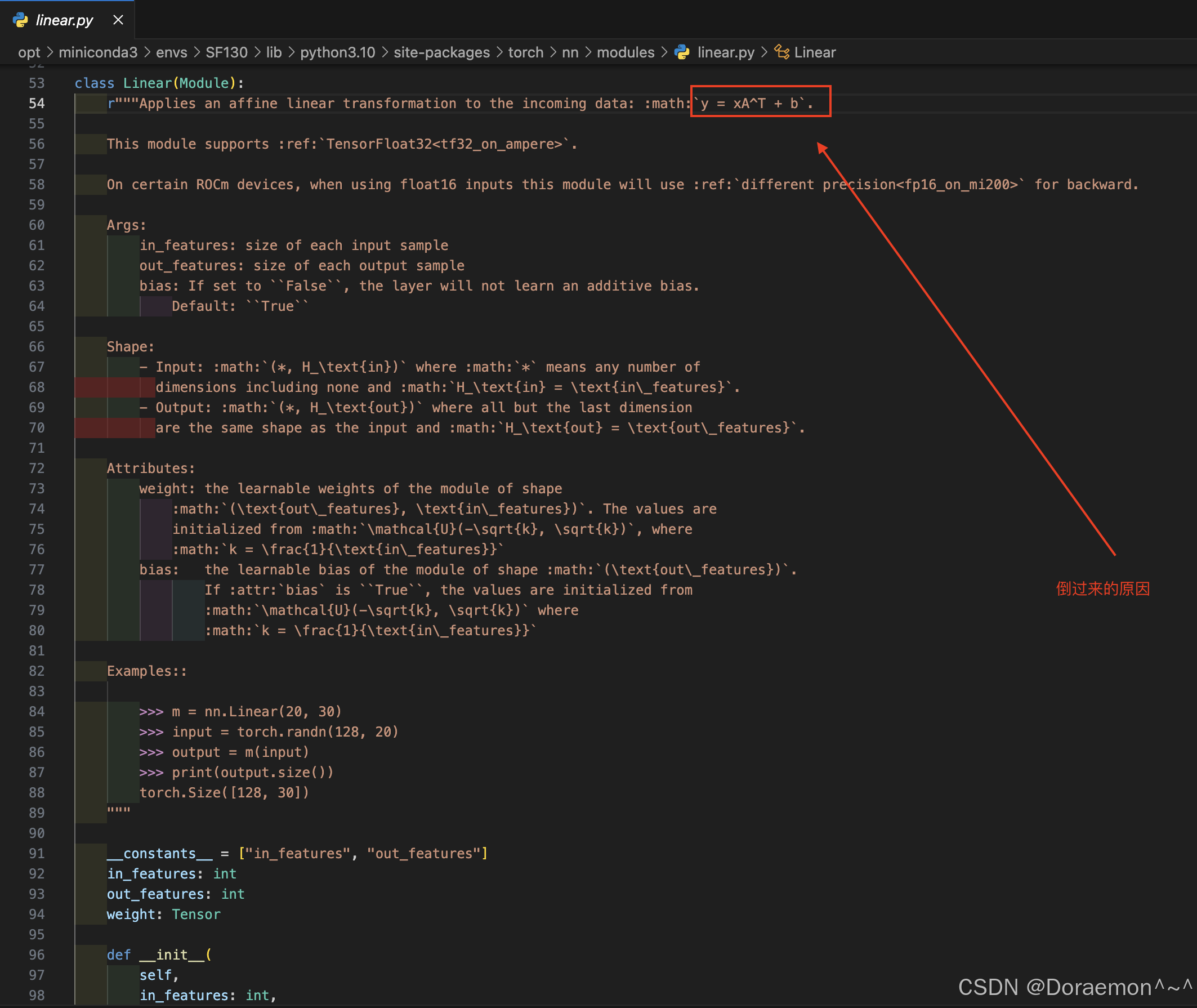Click the 'SF130' breadcrumb item

(226, 52)
